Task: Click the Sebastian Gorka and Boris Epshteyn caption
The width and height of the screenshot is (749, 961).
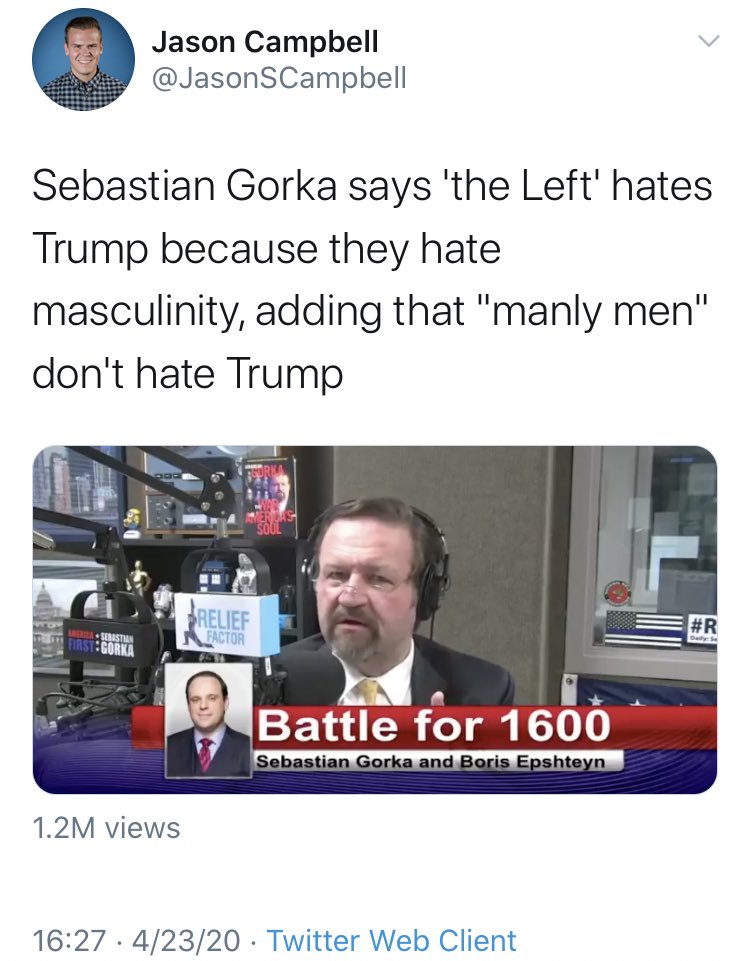Action: 432,762
